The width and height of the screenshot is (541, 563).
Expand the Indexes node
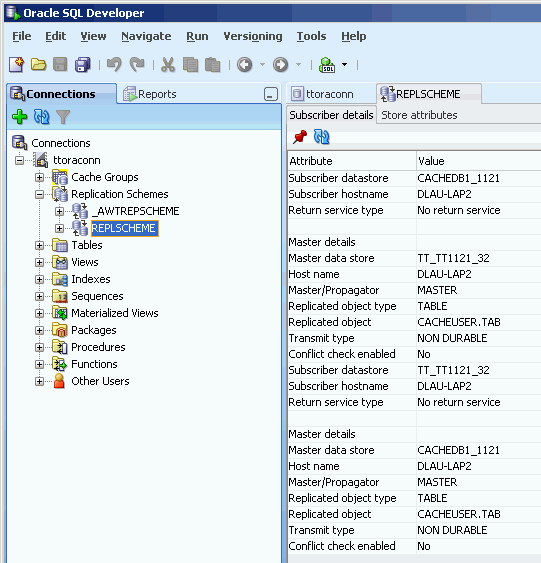(39, 279)
